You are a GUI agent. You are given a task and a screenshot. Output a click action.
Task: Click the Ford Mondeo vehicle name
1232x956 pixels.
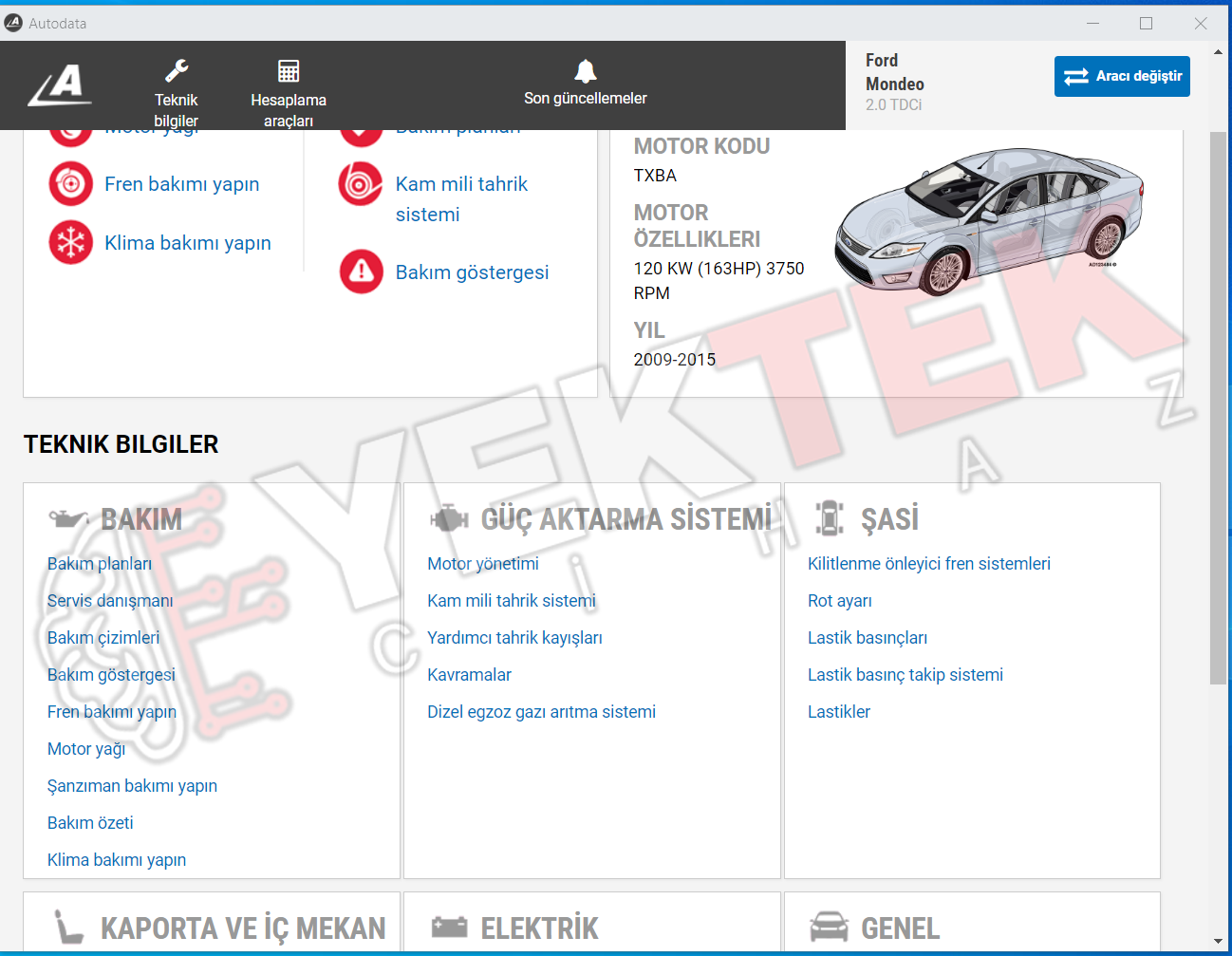pyautogui.click(x=894, y=72)
